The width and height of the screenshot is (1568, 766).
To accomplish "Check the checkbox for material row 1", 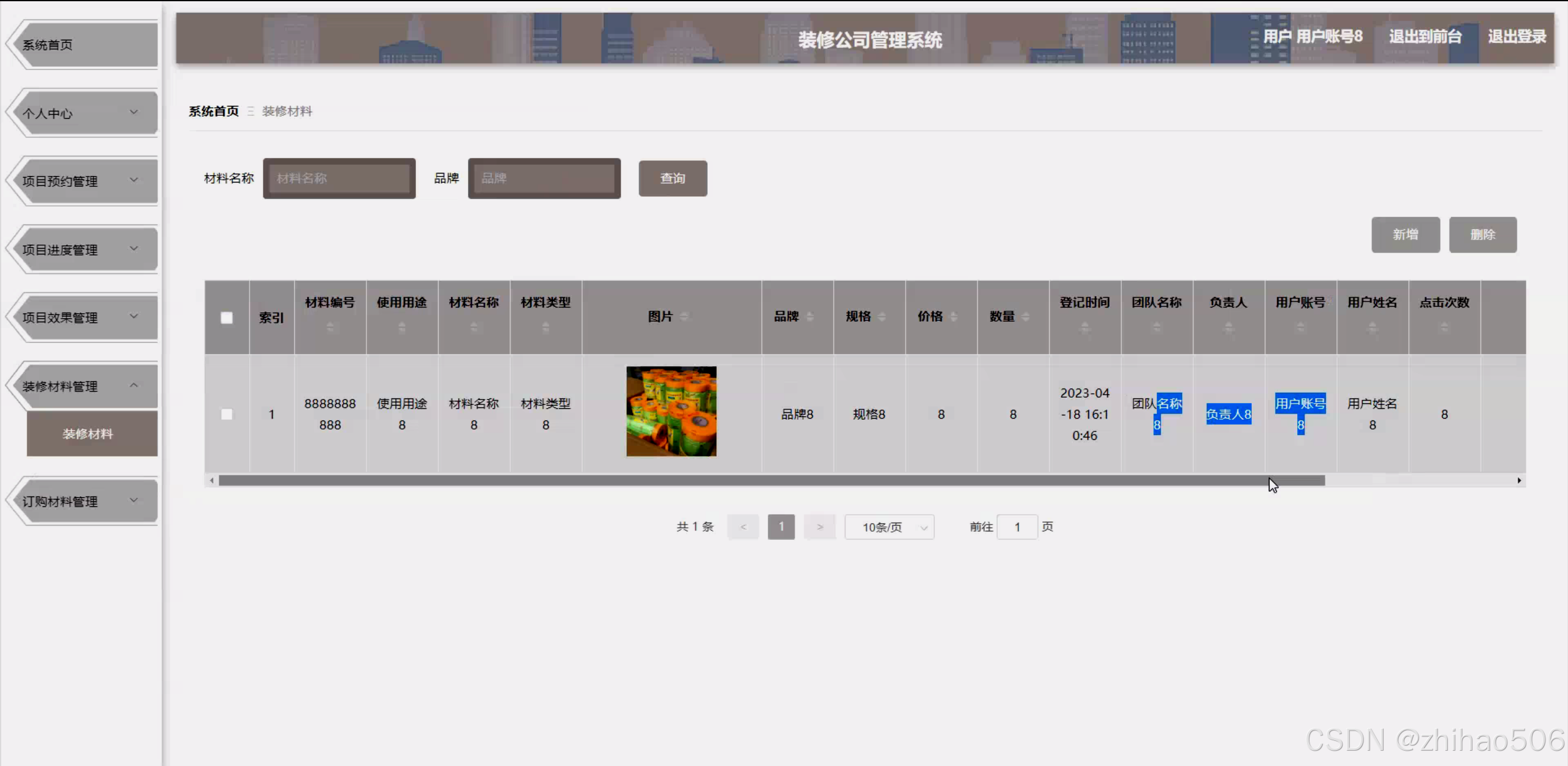I will pyautogui.click(x=227, y=414).
